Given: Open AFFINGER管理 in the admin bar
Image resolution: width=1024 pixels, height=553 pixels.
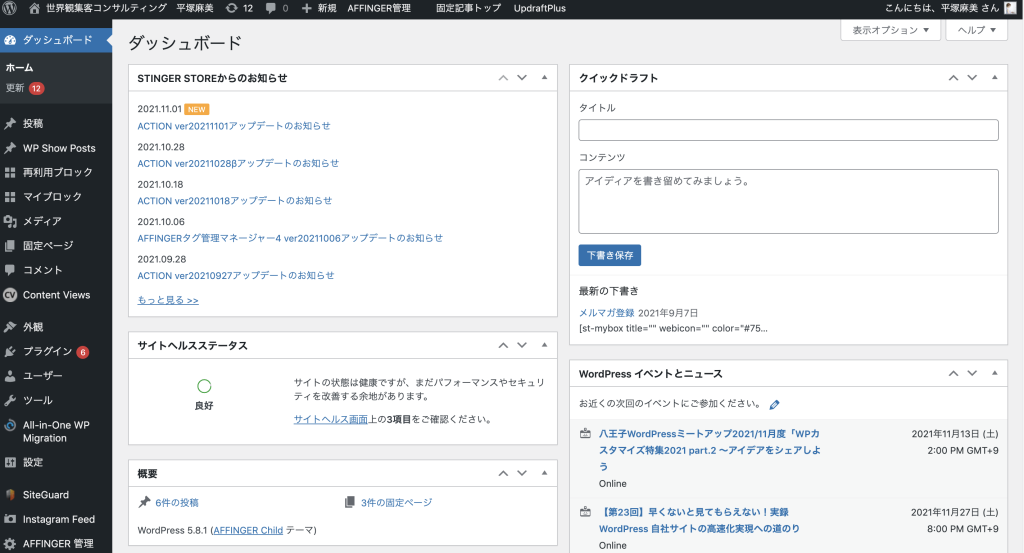Looking at the screenshot, I should tap(379, 8).
